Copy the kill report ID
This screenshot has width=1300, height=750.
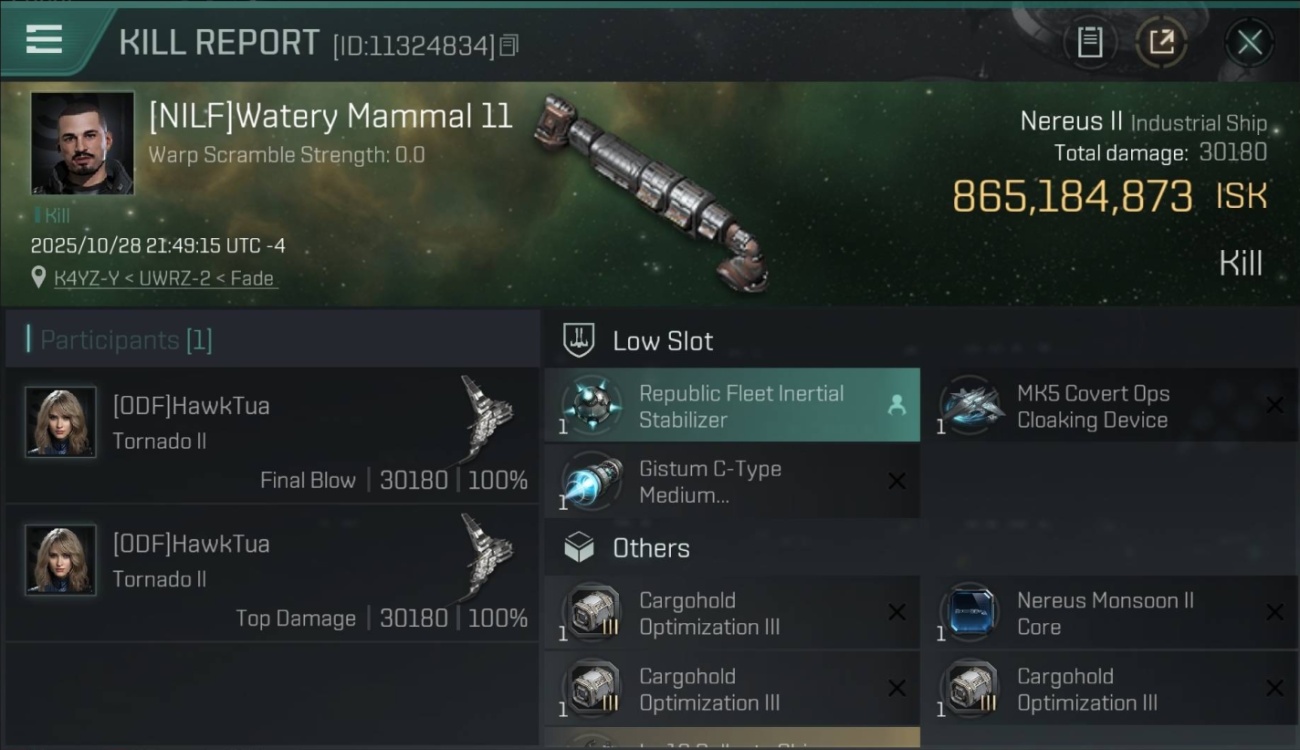pyautogui.click(x=509, y=45)
